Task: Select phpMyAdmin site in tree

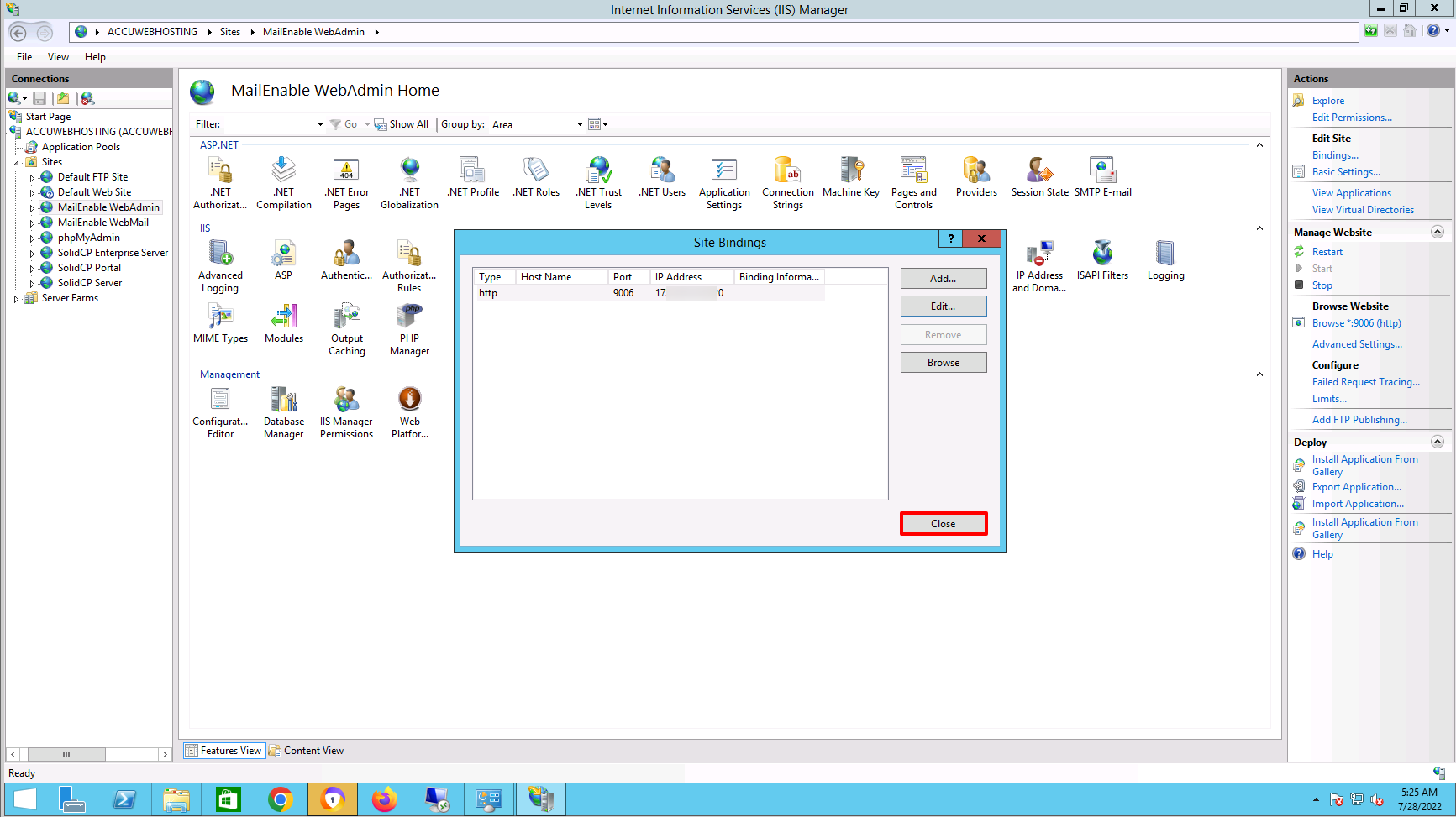Action: pyautogui.click(x=88, y=238)
